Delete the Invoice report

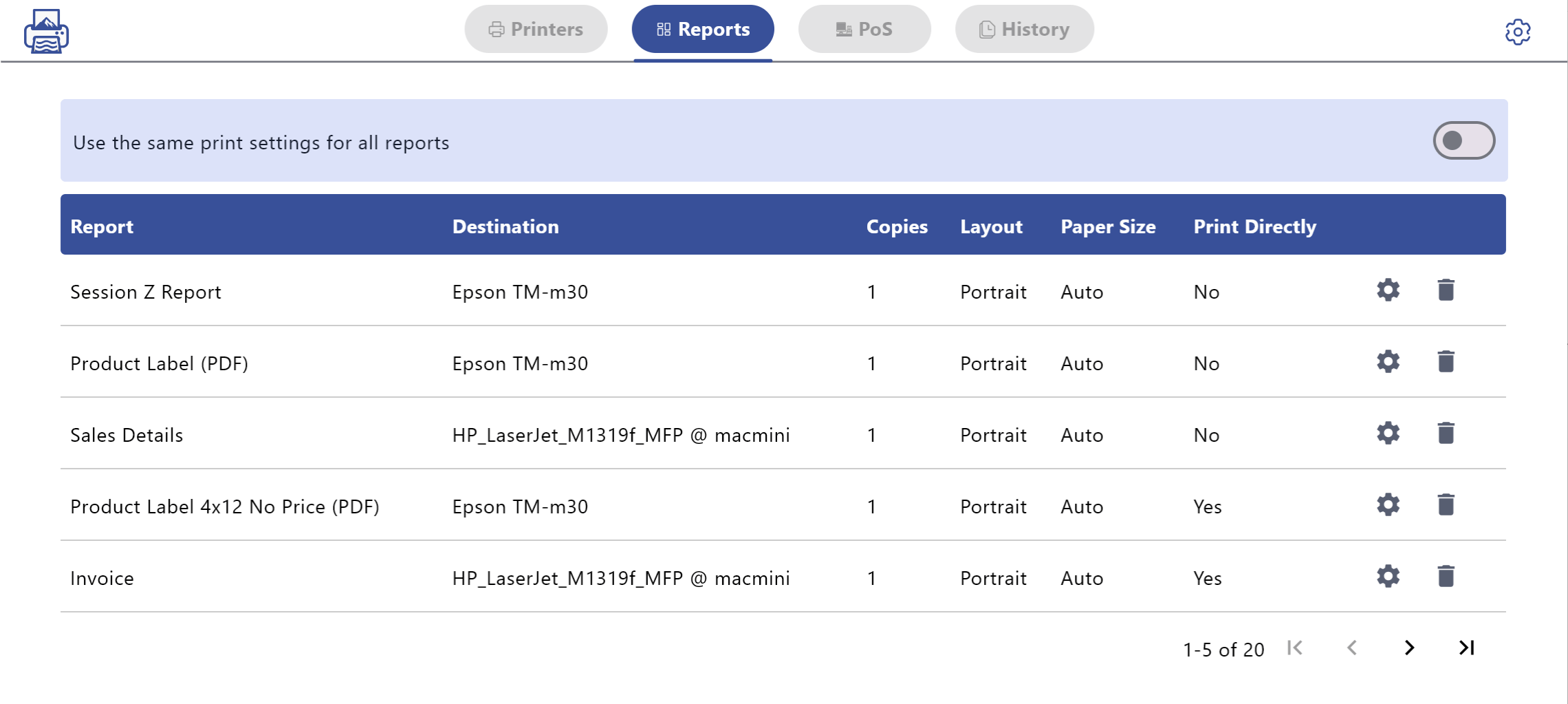click(1445, 577)
